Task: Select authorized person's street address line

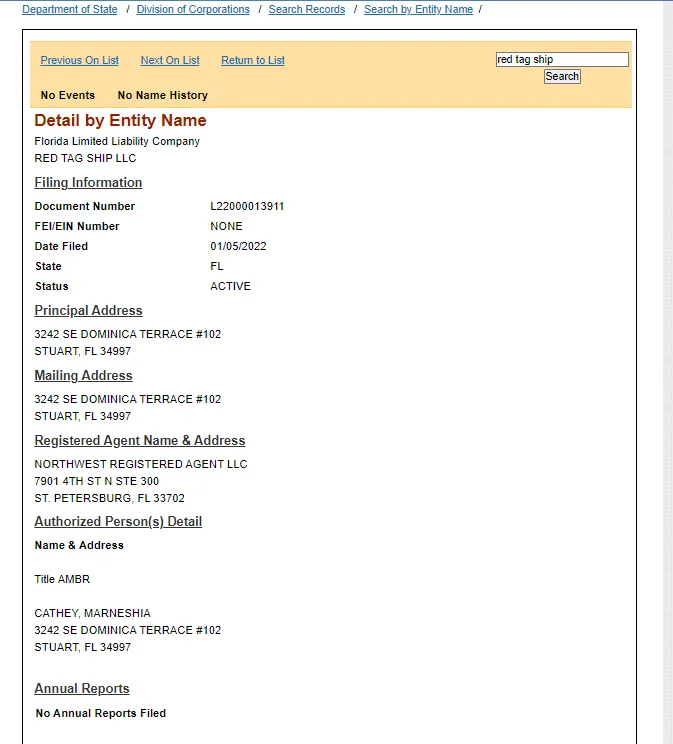Action: point(128,630)
